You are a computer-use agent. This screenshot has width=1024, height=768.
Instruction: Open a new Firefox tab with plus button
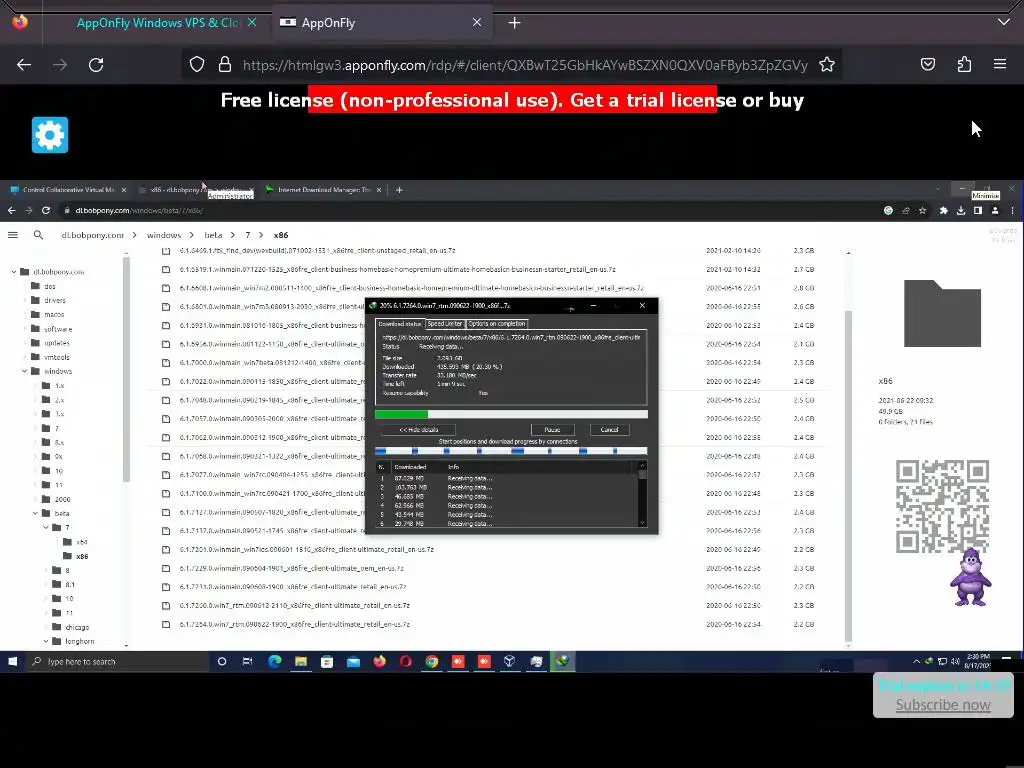point(515,23)
